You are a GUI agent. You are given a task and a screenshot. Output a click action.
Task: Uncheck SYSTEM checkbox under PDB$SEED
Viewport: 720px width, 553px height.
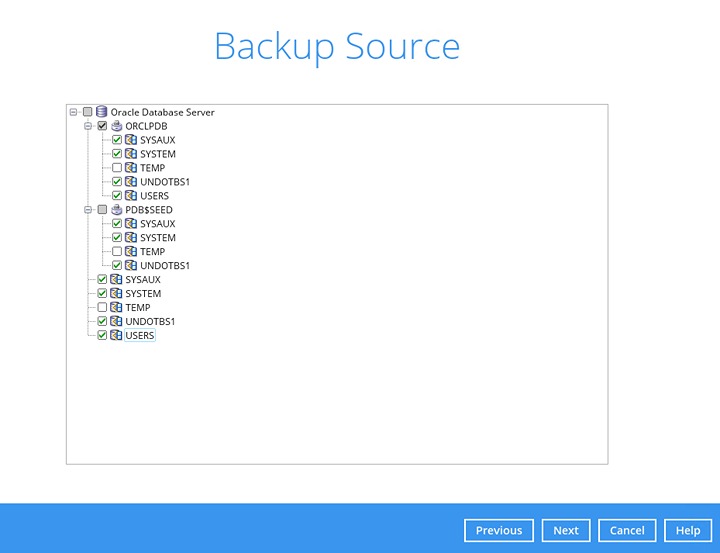tap(117, 237)
